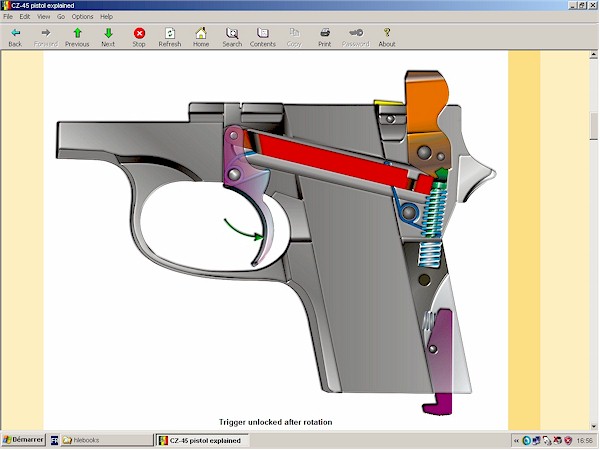600x450 pixels.
Task: Click the window title bar application icon
Action: (x=5, y=5)
